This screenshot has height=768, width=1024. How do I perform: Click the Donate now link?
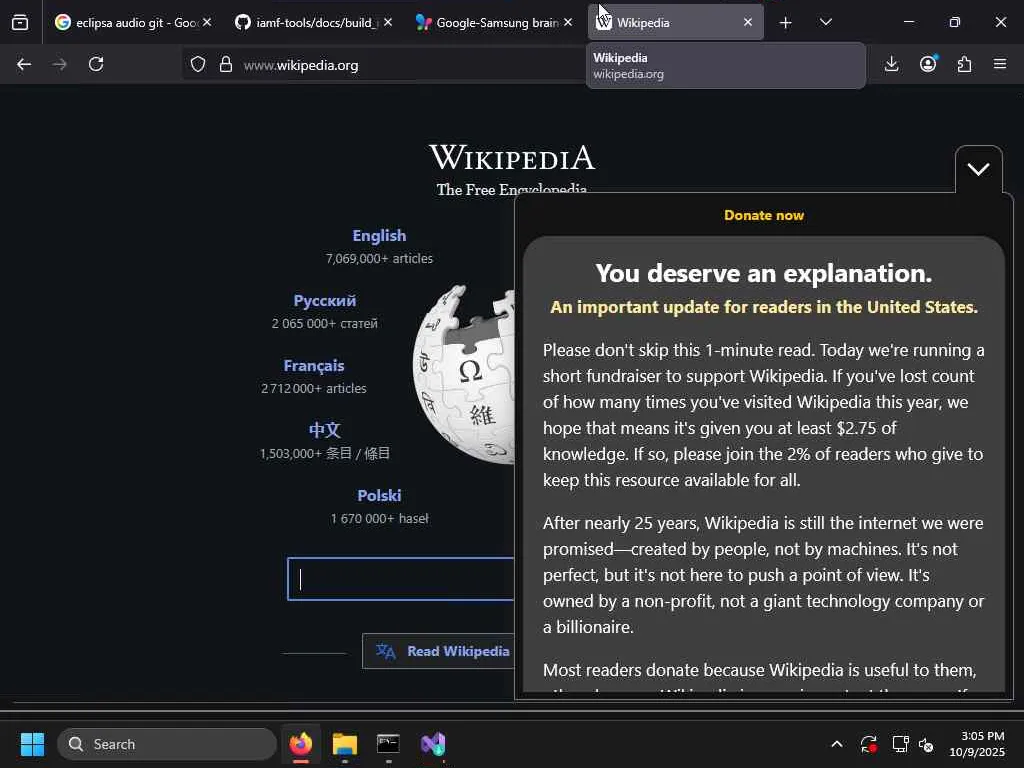pyautogui.click(x=763, y=216)
